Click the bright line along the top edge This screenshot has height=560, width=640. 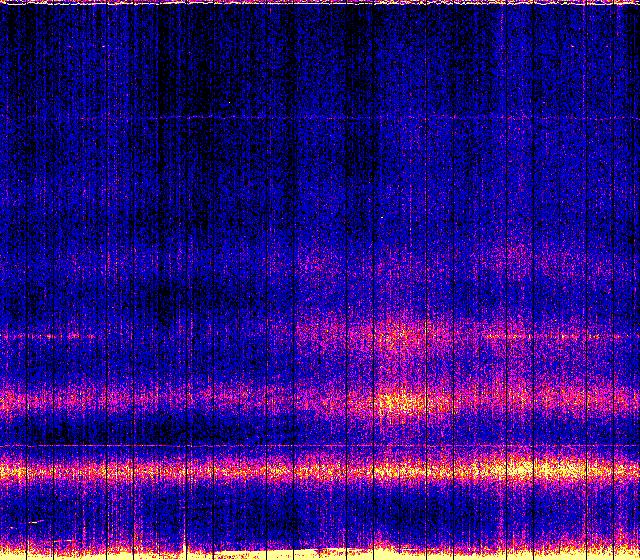320,4
